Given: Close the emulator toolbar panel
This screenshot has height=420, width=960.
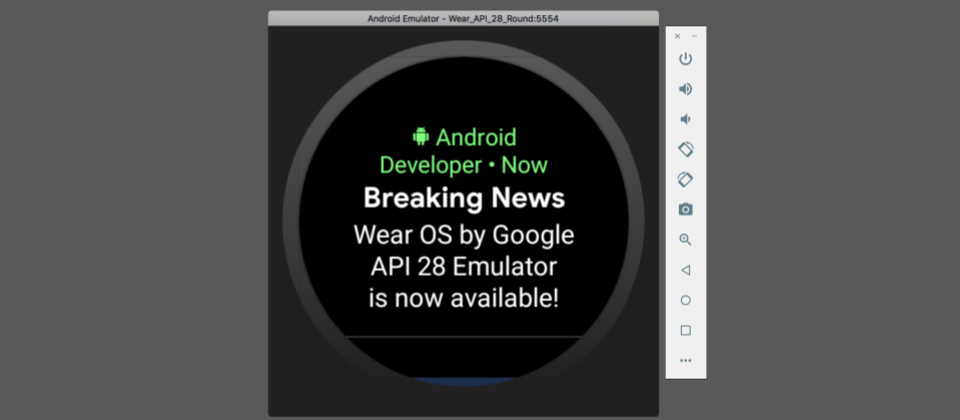Looking at the screenshot, I should click(x=677, y=36).
